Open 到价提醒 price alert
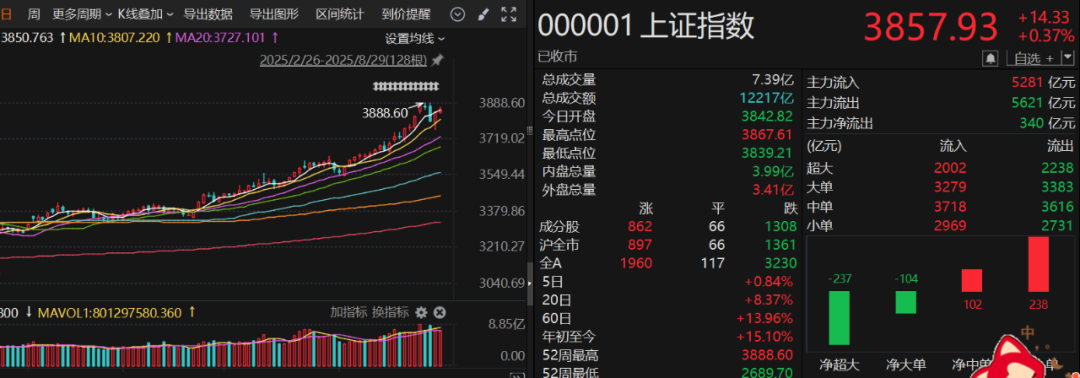The image size is (1080, 378). click(x=406, y=14)
